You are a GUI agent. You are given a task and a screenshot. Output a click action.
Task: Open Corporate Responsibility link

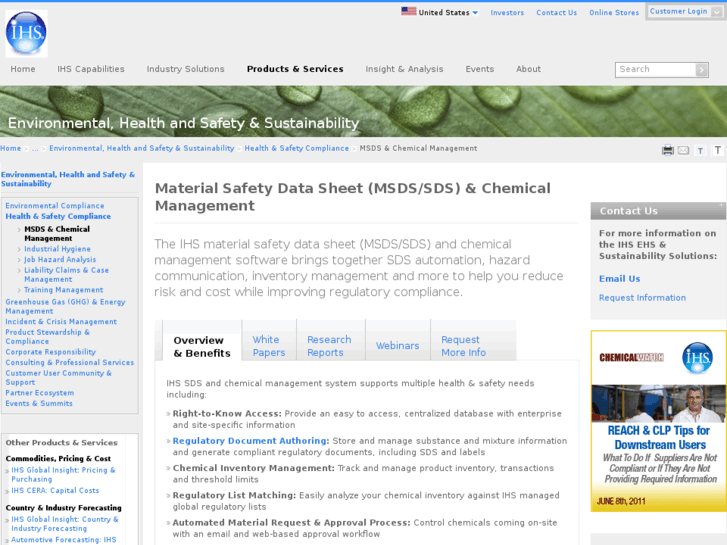51,352
